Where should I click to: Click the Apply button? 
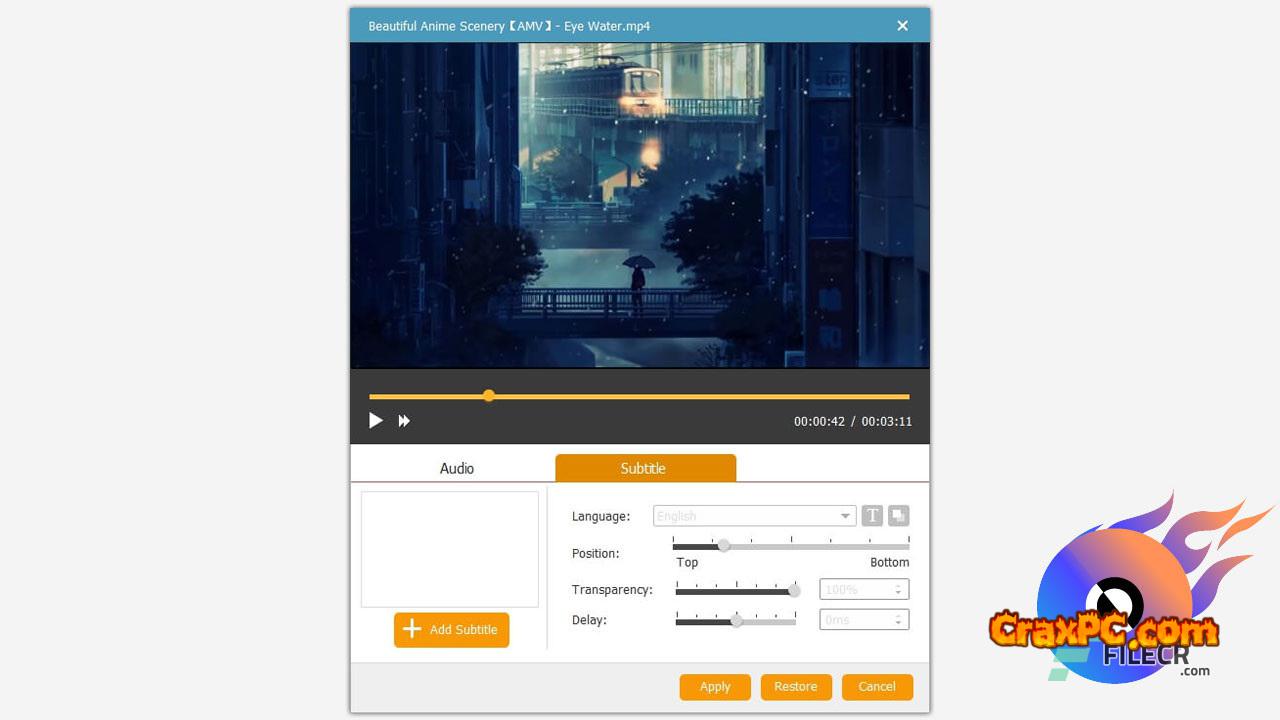(x=715, y=687)
